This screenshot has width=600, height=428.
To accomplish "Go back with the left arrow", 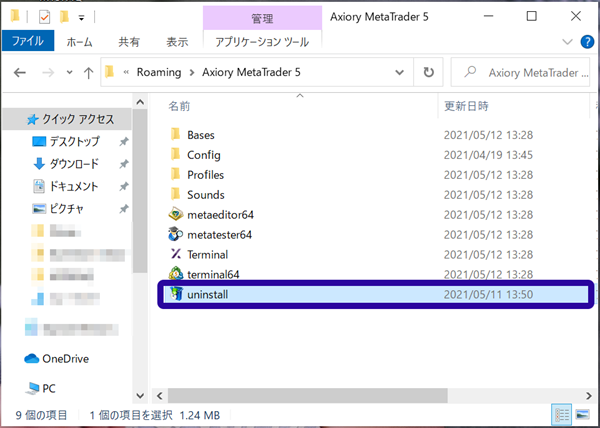I will pyautogui.click(x=20, y=72).
